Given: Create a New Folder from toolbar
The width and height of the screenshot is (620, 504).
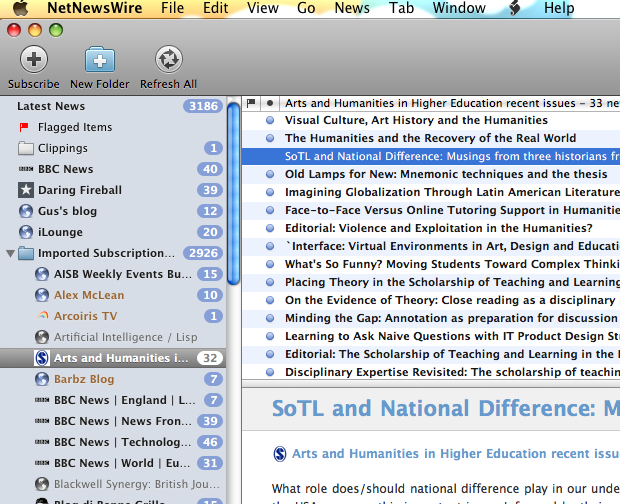Looking at the screenshot, I should pyautogui.click(x=100, y=59).
